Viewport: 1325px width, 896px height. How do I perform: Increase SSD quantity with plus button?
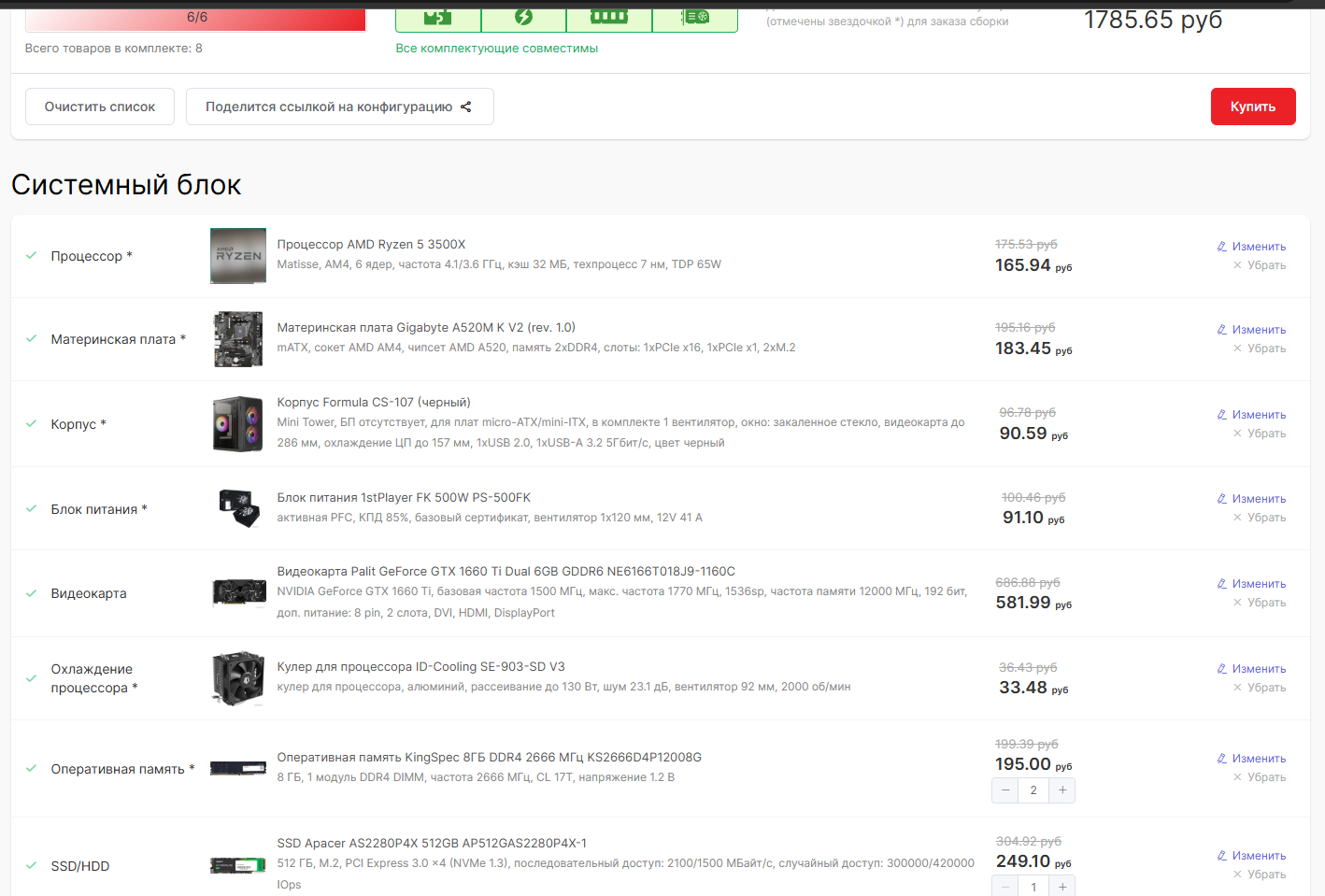coord(1062,887)
